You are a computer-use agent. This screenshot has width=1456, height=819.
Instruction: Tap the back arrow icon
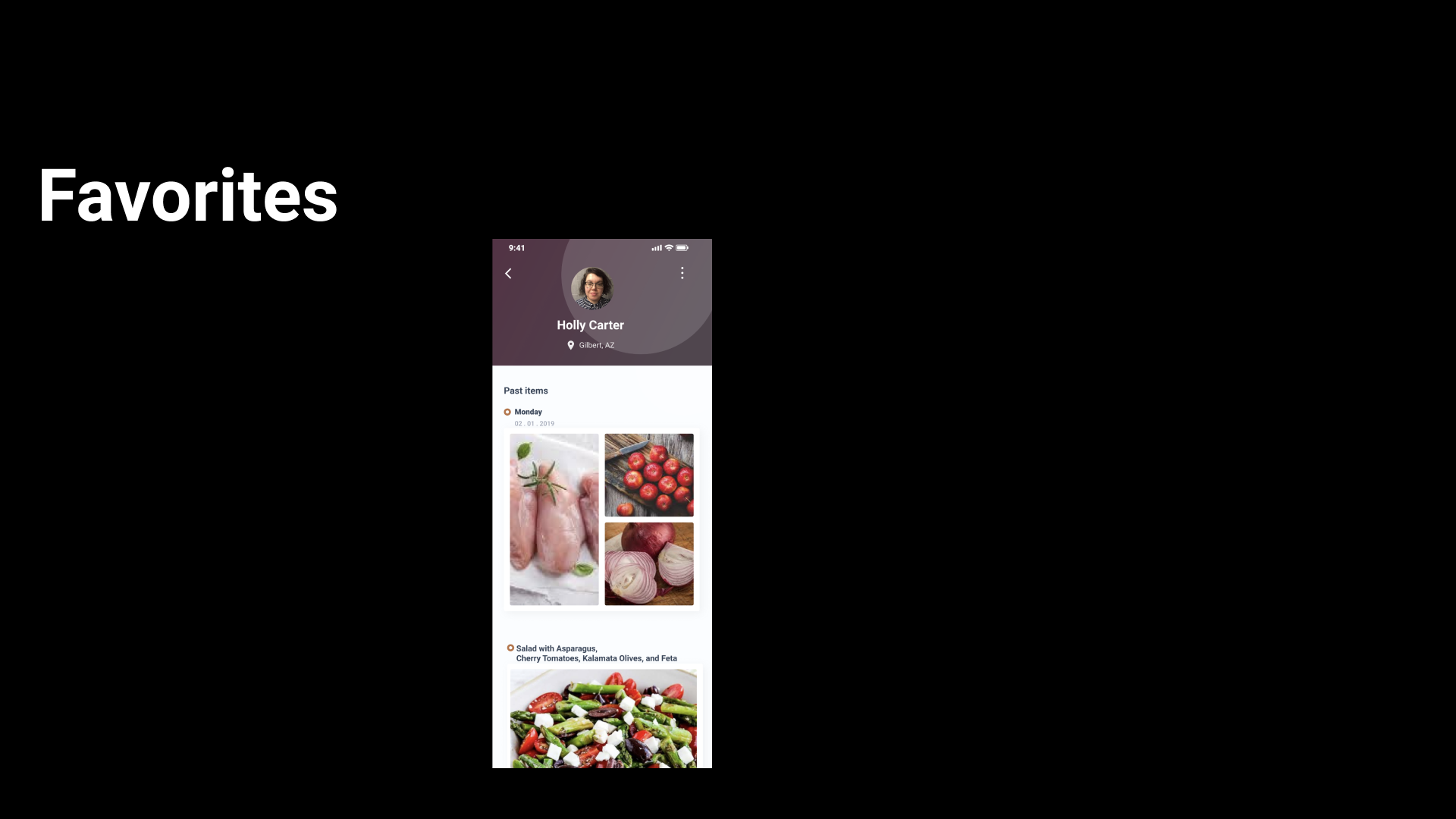508,273
